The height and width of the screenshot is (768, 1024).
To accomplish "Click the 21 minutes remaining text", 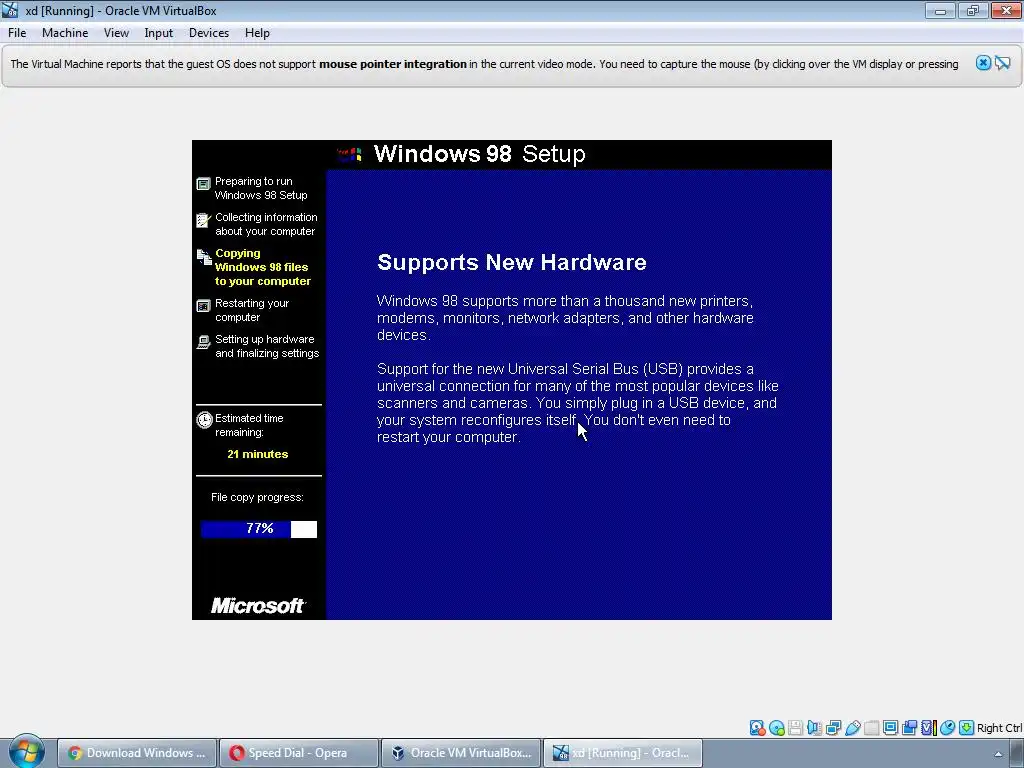I will pyautogui.click(x=257, y=454).
